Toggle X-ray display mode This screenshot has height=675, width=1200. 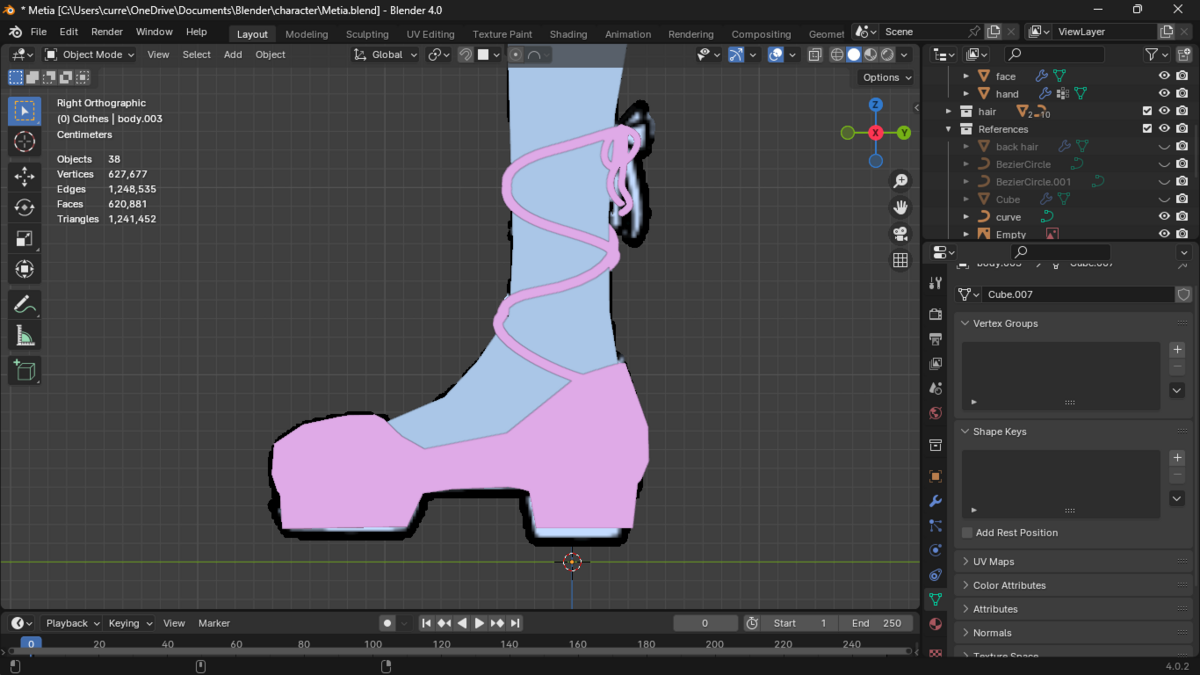coord(815,55)
